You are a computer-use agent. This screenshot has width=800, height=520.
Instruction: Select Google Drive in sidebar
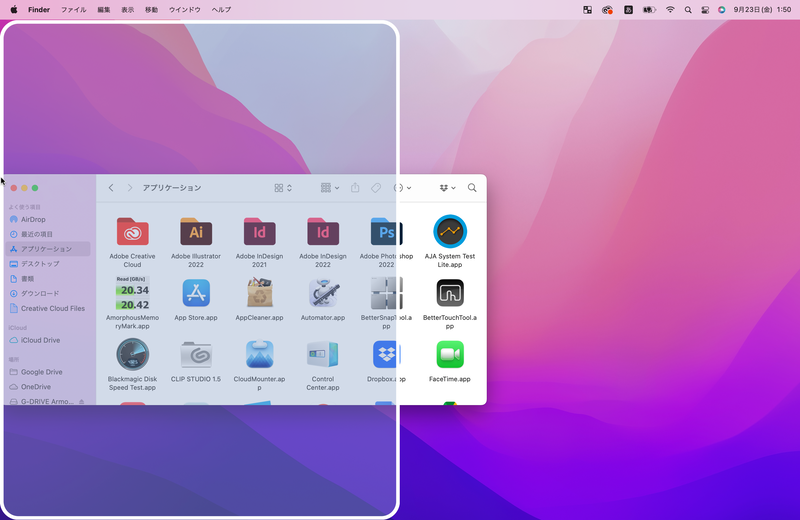pos(48,372)
